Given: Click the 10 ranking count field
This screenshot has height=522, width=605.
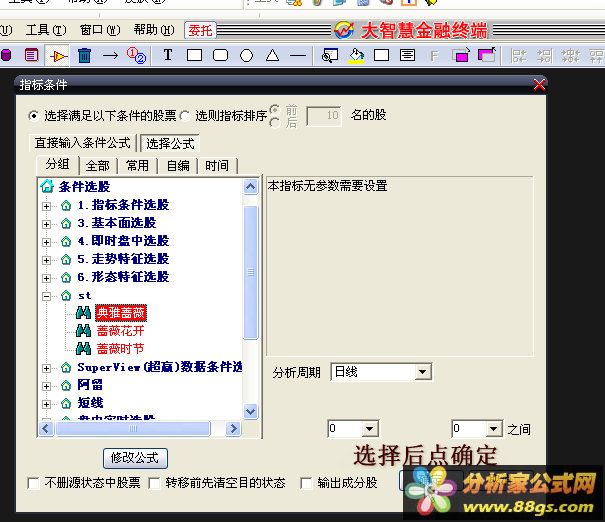Looking at the screenshot, I should 324,116.
